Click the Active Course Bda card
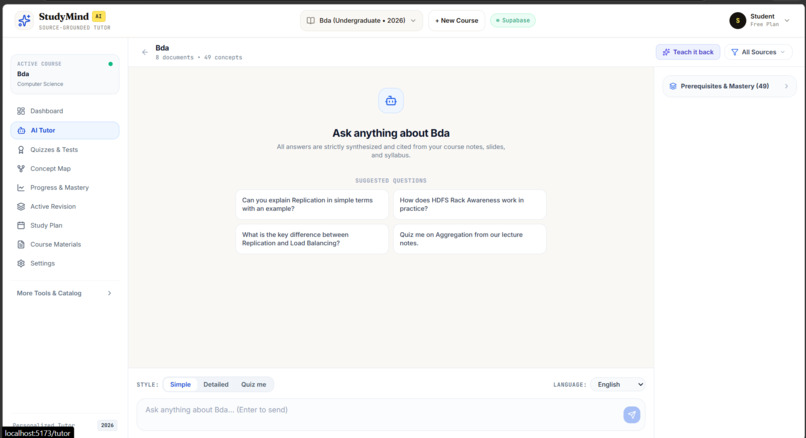806x438 pixels. (65, 74)
